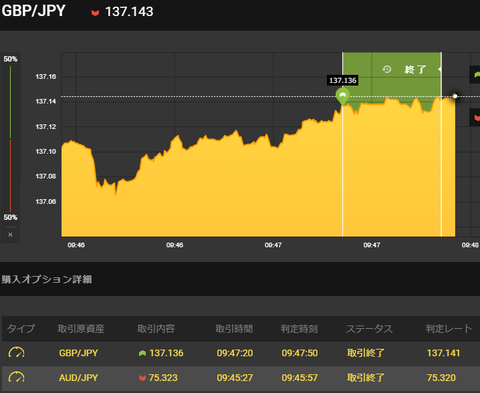Click the red down button at right edge

(x=475, y=117)
